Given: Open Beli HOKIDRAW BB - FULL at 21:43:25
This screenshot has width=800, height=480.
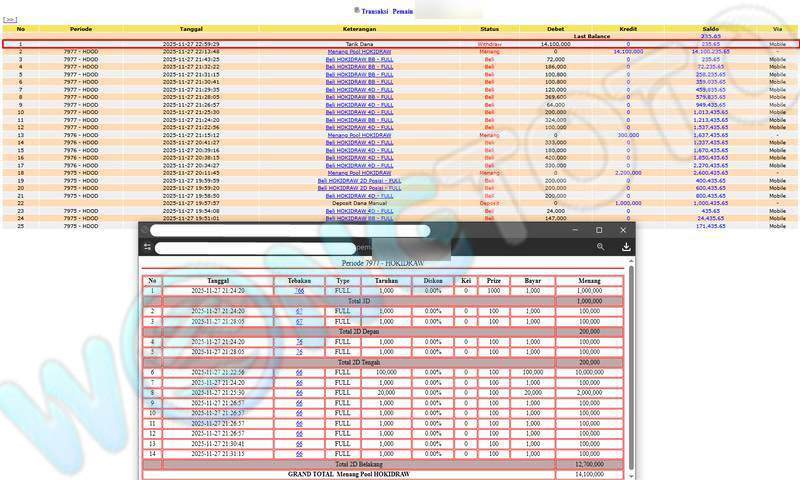Looking at the screenshot, I should pos(359,59).
